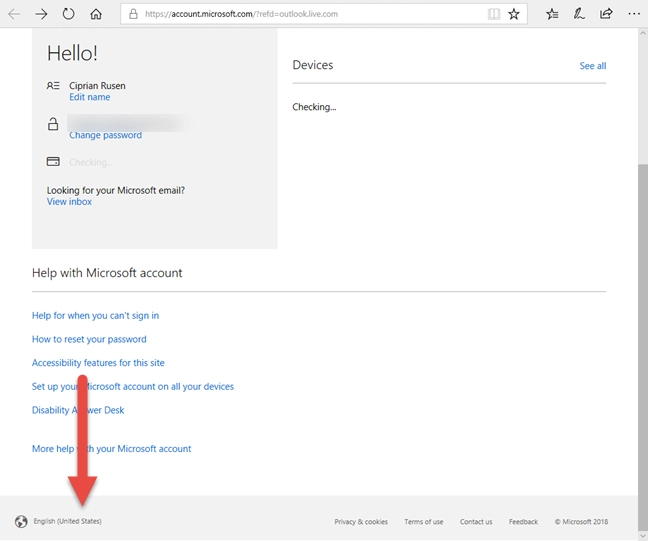The width and height of the screenshot is (648, 541).
Task: Open the Terms of use link
Action: tap(424, 522)
